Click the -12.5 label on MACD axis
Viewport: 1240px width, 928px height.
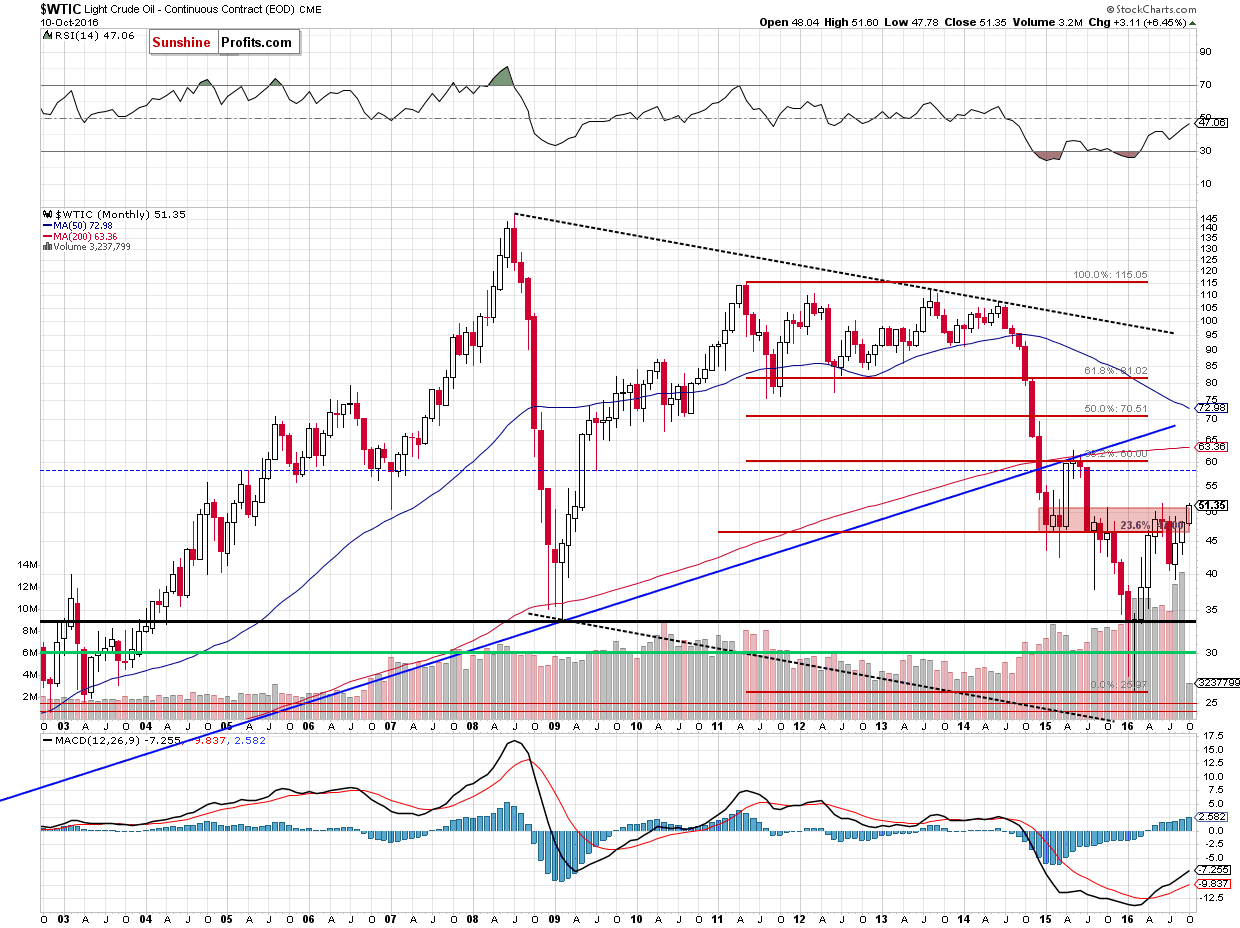[x=1213, y=896]
